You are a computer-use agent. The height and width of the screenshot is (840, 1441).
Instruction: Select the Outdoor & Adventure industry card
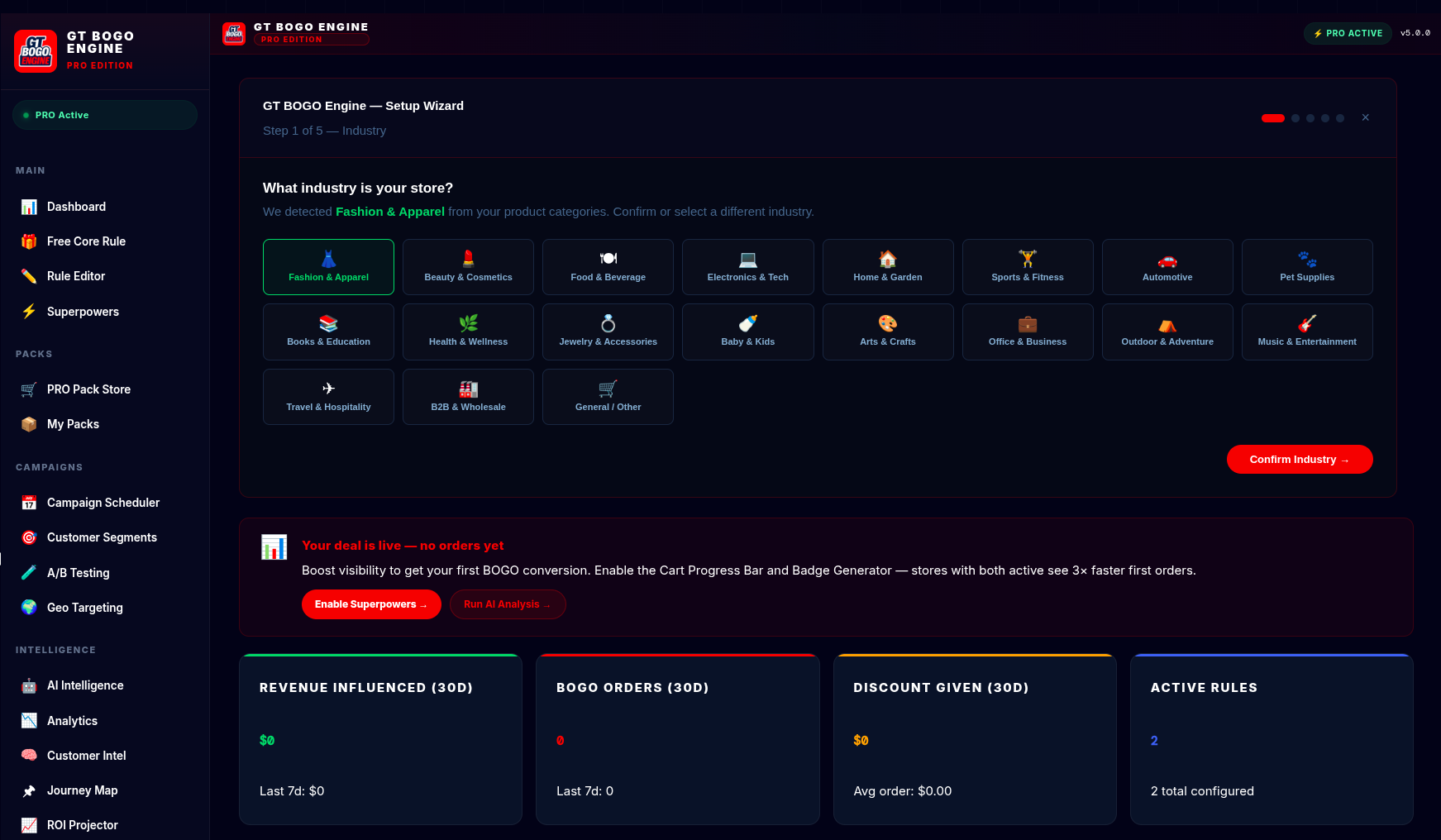click(x=1167, y=332)
